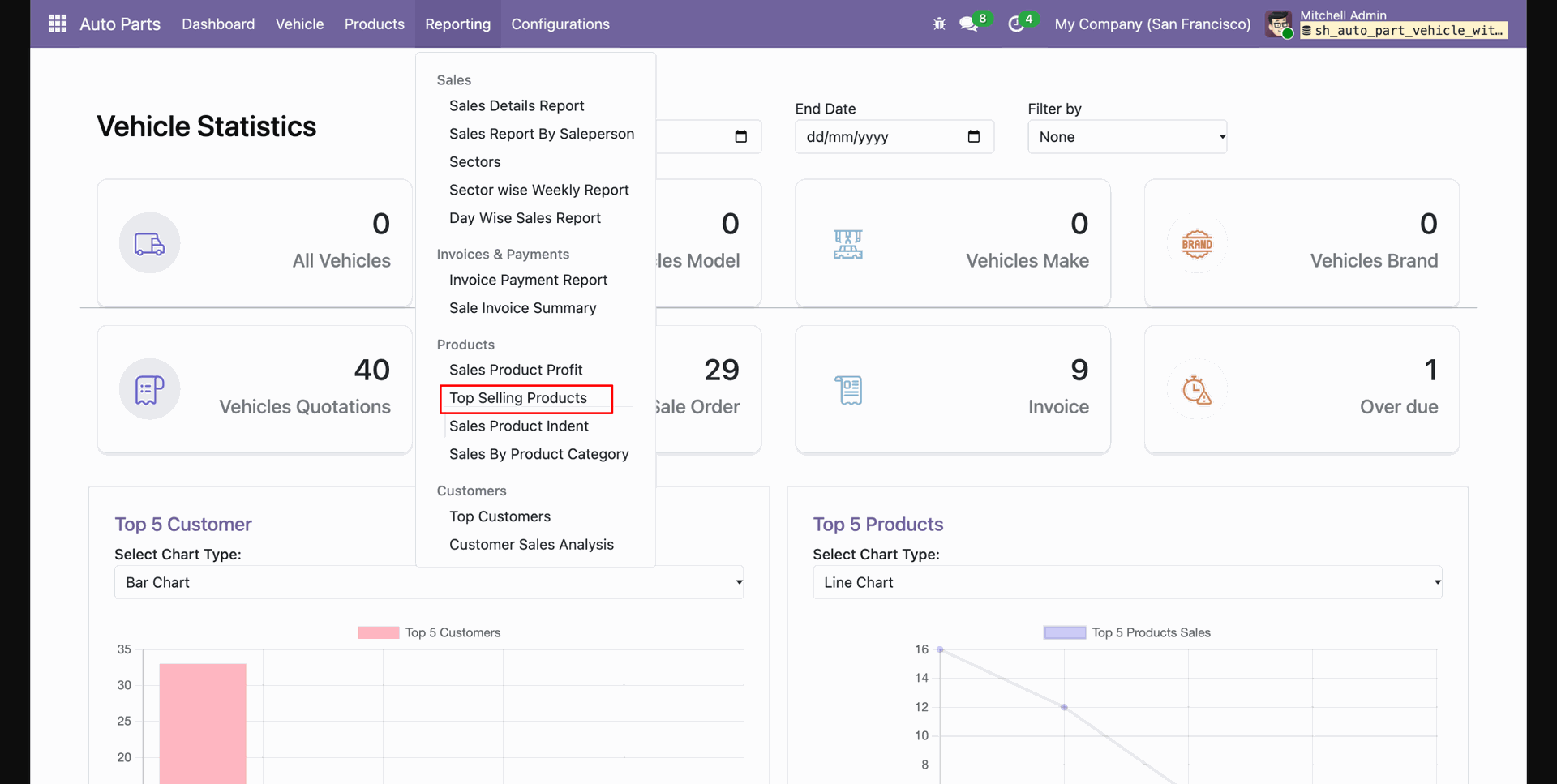Click Mitchell Admin avatar picture
The image size is (1557, 784).
point(1280,24)
